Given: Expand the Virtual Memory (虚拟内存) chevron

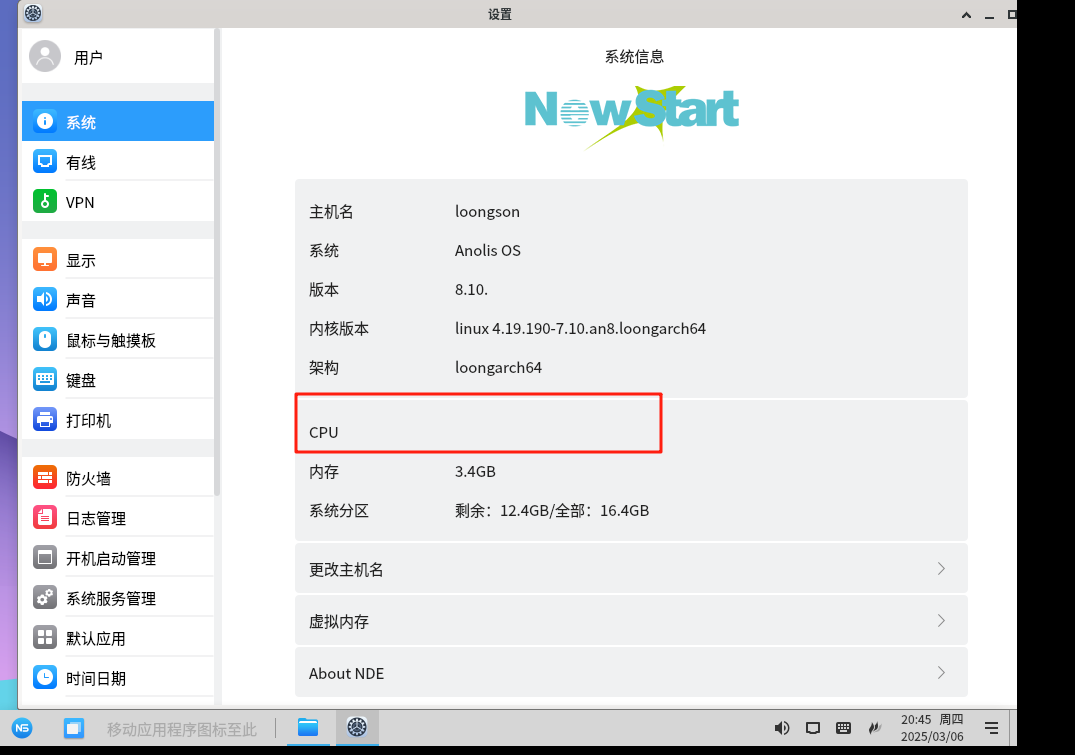Looking at the screenshot, I should pyautogui.click(x=941, y=621).
